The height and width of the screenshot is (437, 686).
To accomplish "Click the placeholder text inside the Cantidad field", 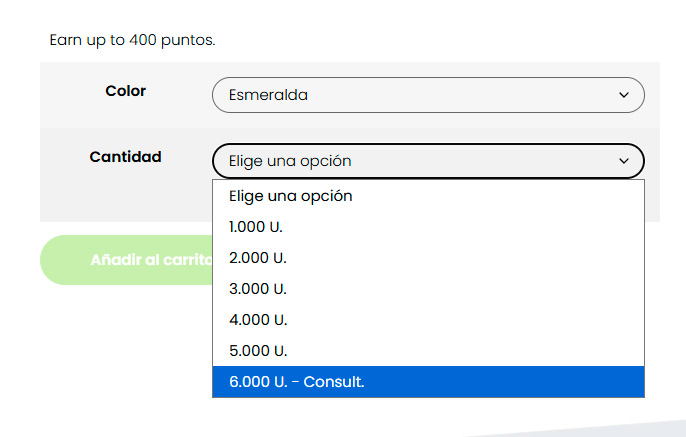I will (x=290, y=161).
